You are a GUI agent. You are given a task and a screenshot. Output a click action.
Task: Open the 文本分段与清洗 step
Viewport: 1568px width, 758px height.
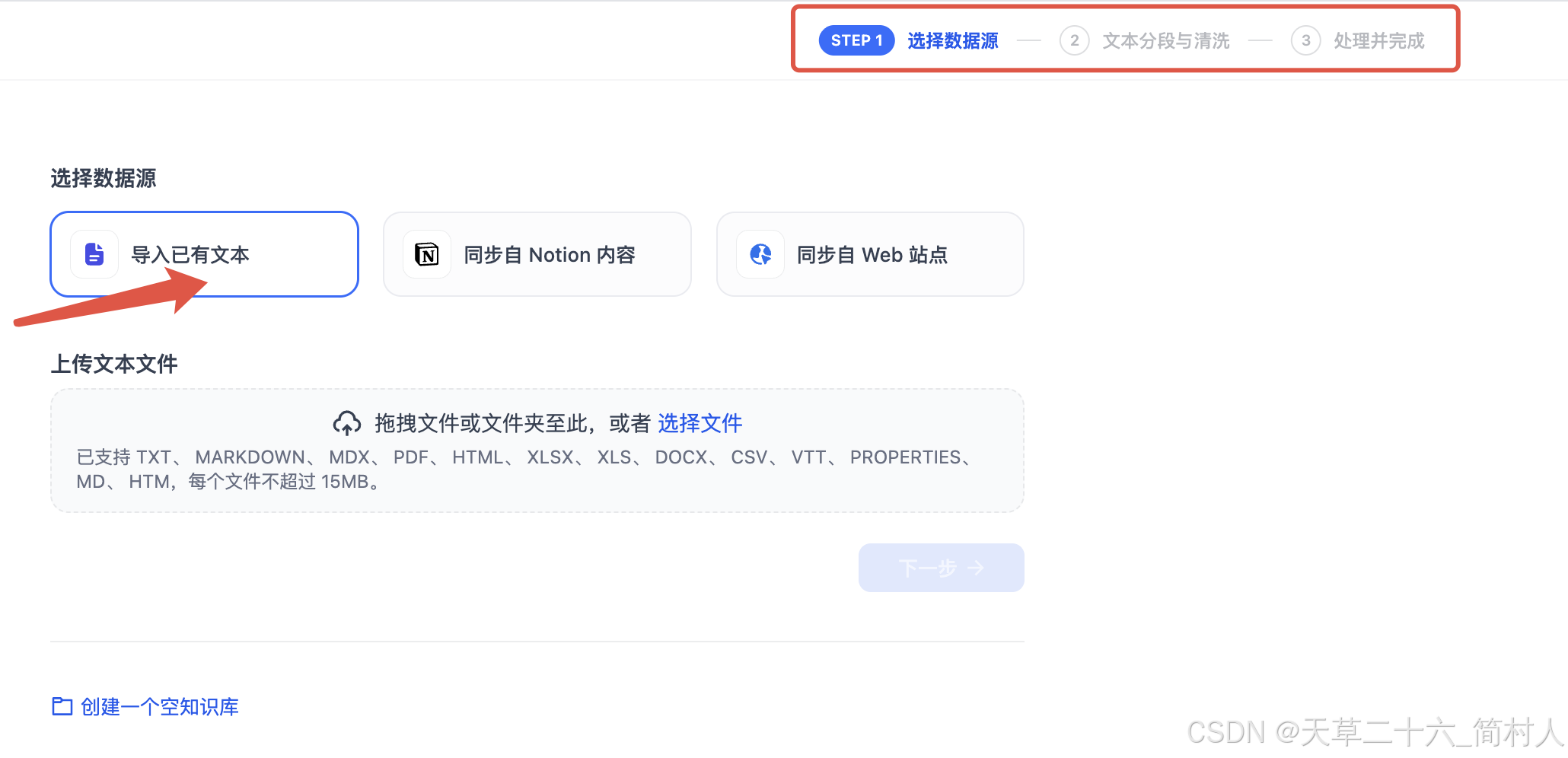tap(1166, 40)
